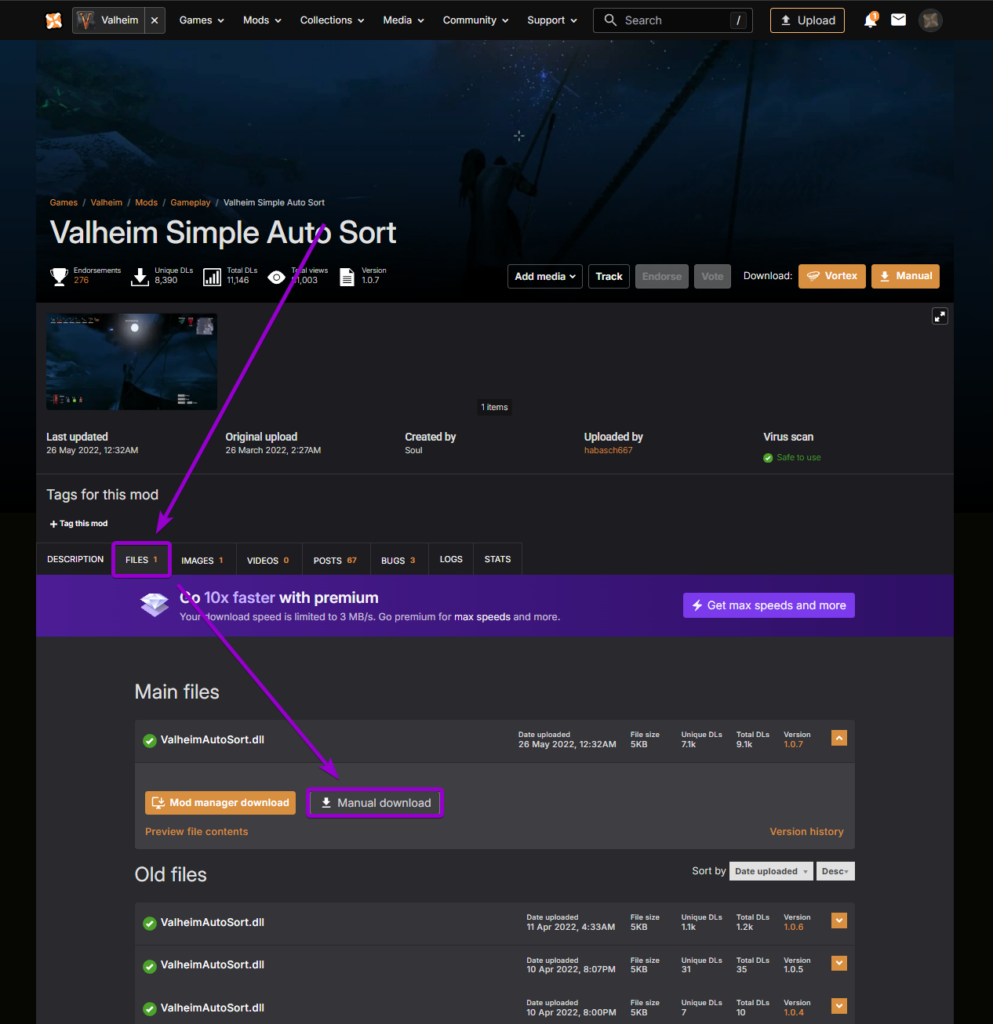The height and width of the screenshot is (1024, 993).
Task: Open the Collections dropdown menu
Action: point(332,20)
